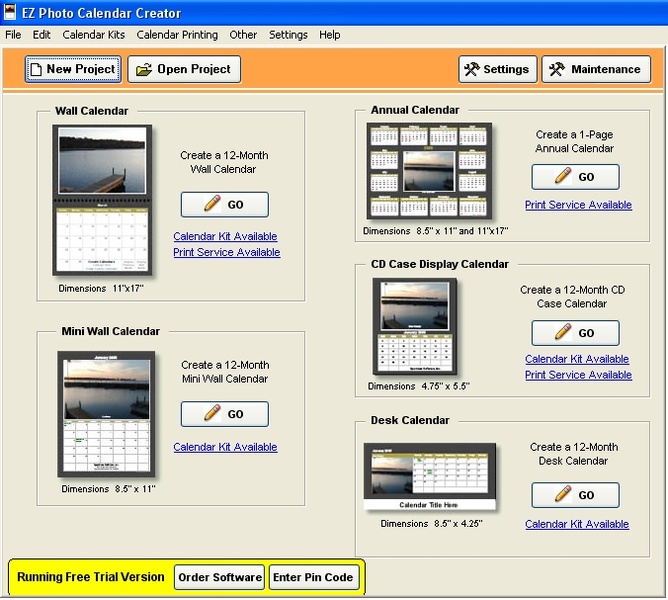The width and height of the screenshot is (668, 600).
Task: Click the New Project page icon
Action: tap(36, 69)
